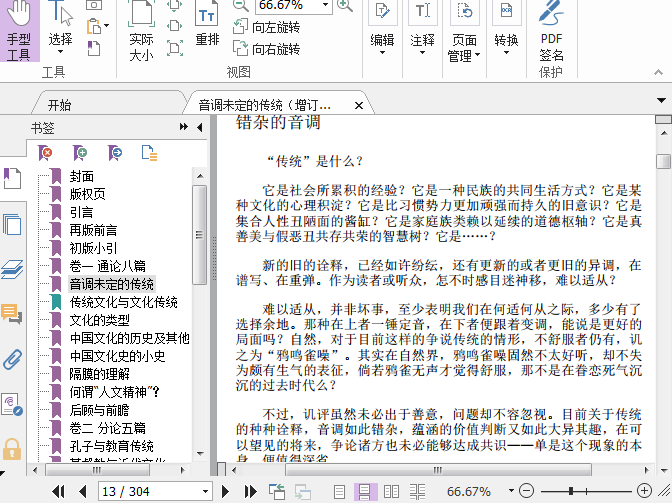Open the 页面管理 dropdown
Screen dimensions: 672x503
point(465,31)
